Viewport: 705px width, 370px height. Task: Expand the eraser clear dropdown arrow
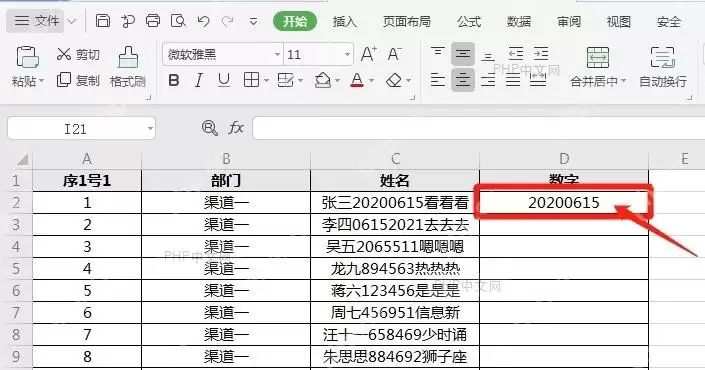tap(408, 81)
